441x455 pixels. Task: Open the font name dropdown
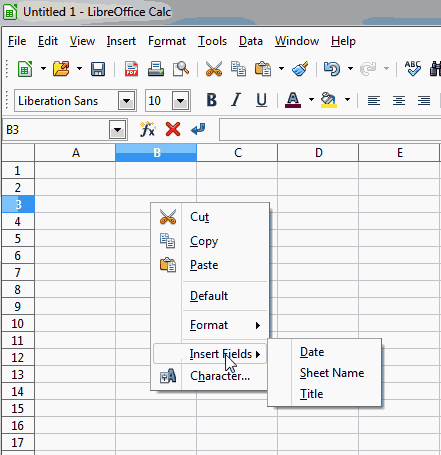pos(127,101)
